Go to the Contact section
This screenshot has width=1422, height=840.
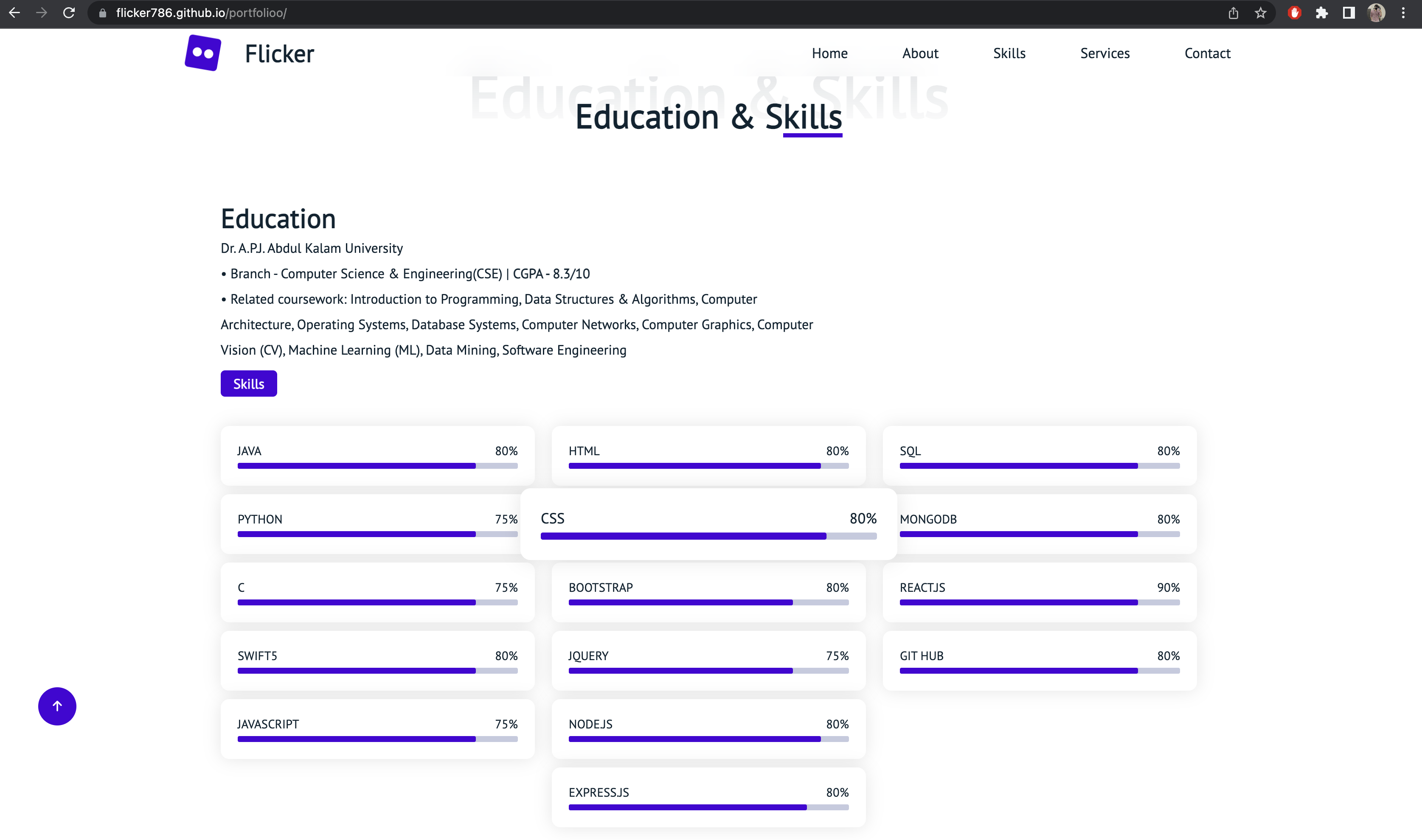click(x=1207, y=53)
